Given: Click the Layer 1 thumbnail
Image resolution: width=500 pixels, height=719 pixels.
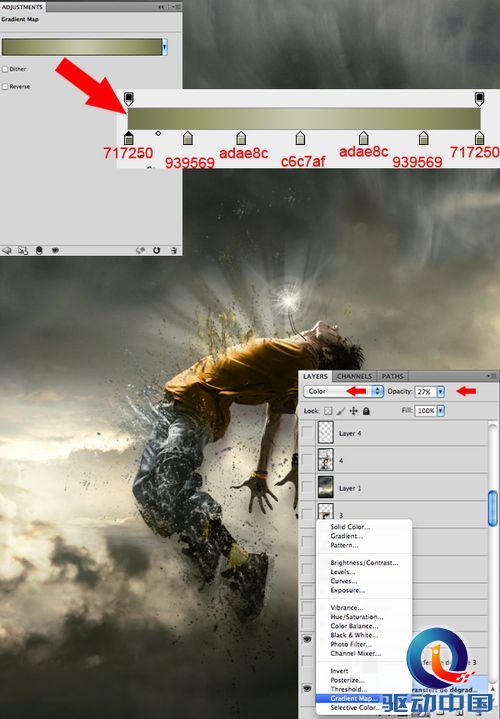Looking at the screenshot, I should coord(325,487).
